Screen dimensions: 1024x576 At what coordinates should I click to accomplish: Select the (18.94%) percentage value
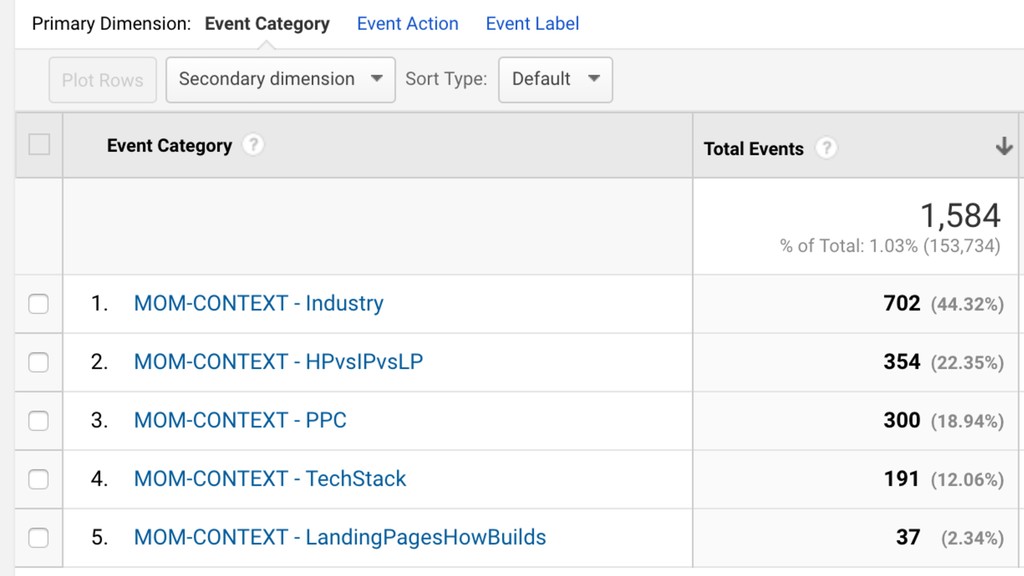[967, 421]
